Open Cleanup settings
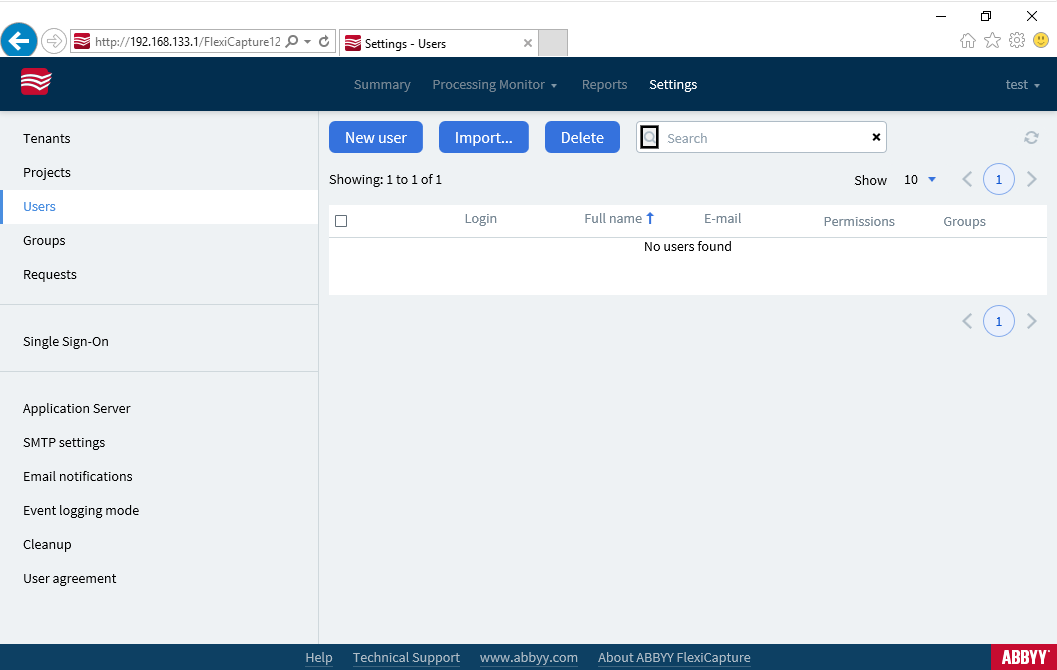This screenshot has width=1057, height=670. pos(47,544)
